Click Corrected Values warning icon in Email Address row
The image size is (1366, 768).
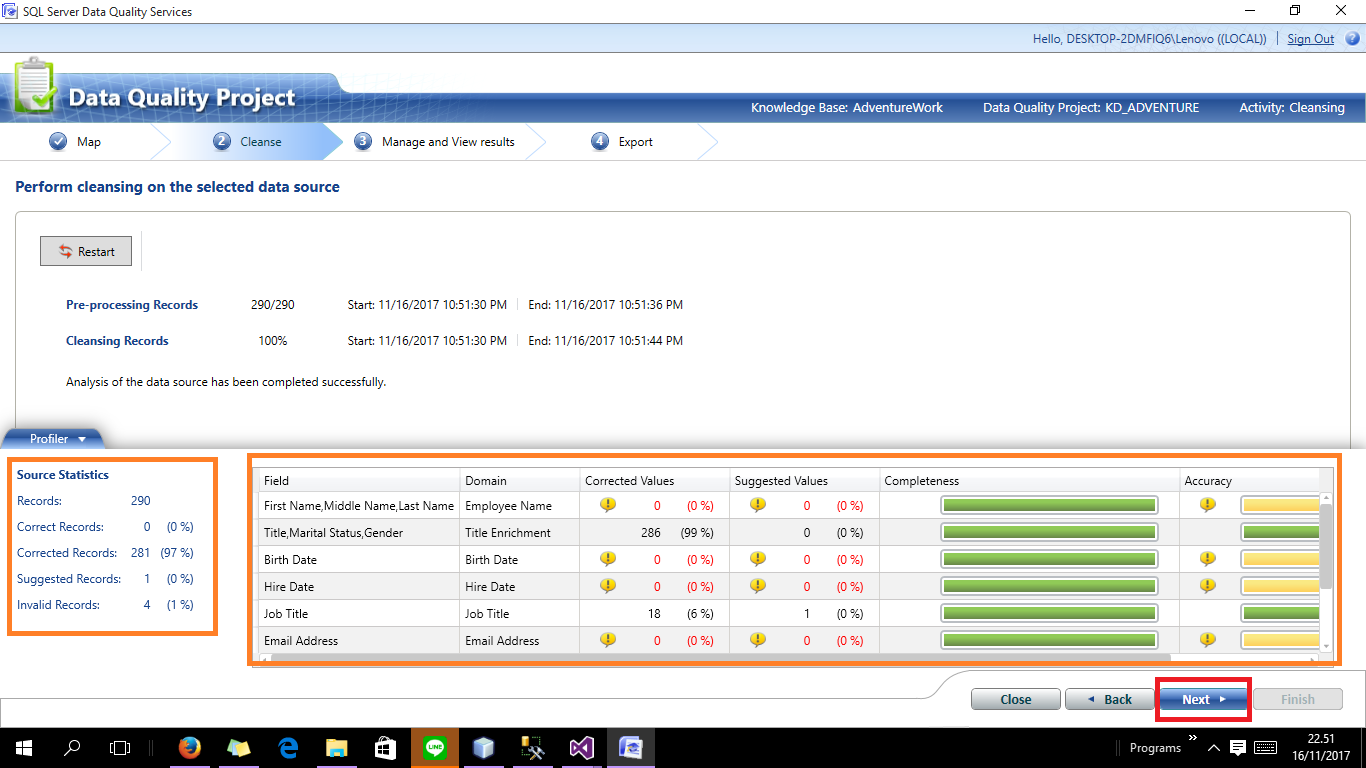608,640
